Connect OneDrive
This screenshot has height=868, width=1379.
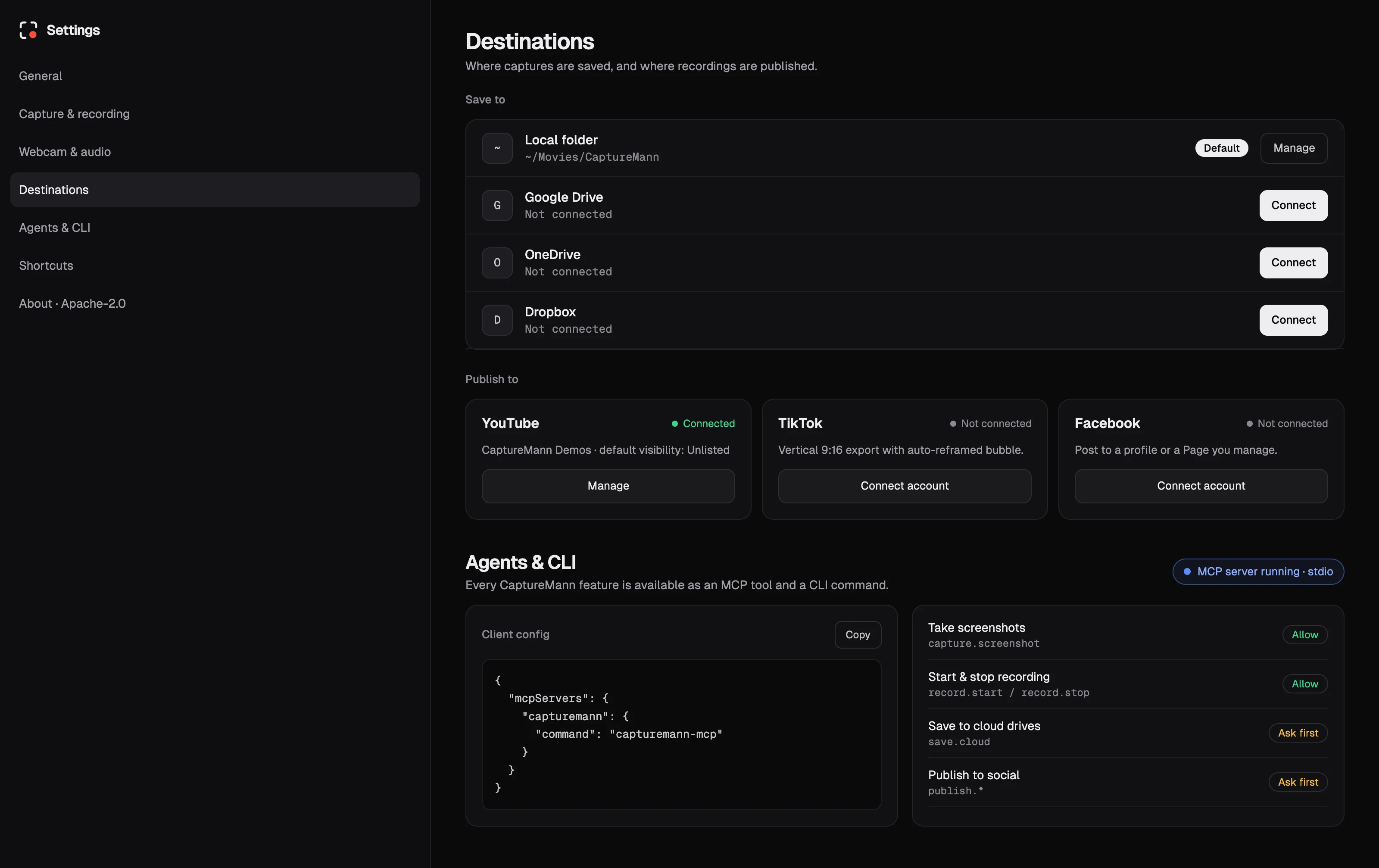pyautogui.click(x=1293, y=263)
